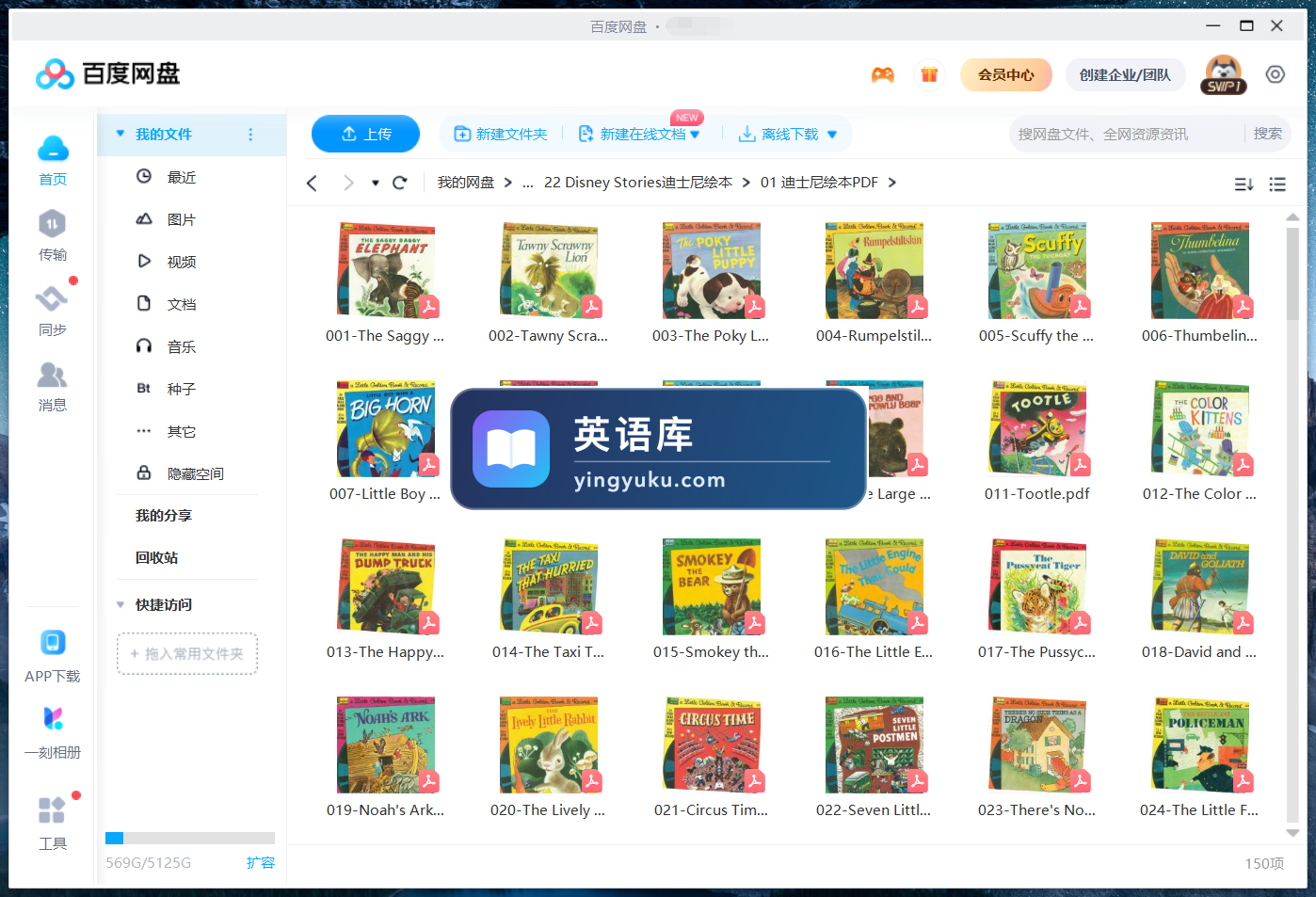
Task: Select the 018-David and Goliath file
Action: (x=1199, y=600)
